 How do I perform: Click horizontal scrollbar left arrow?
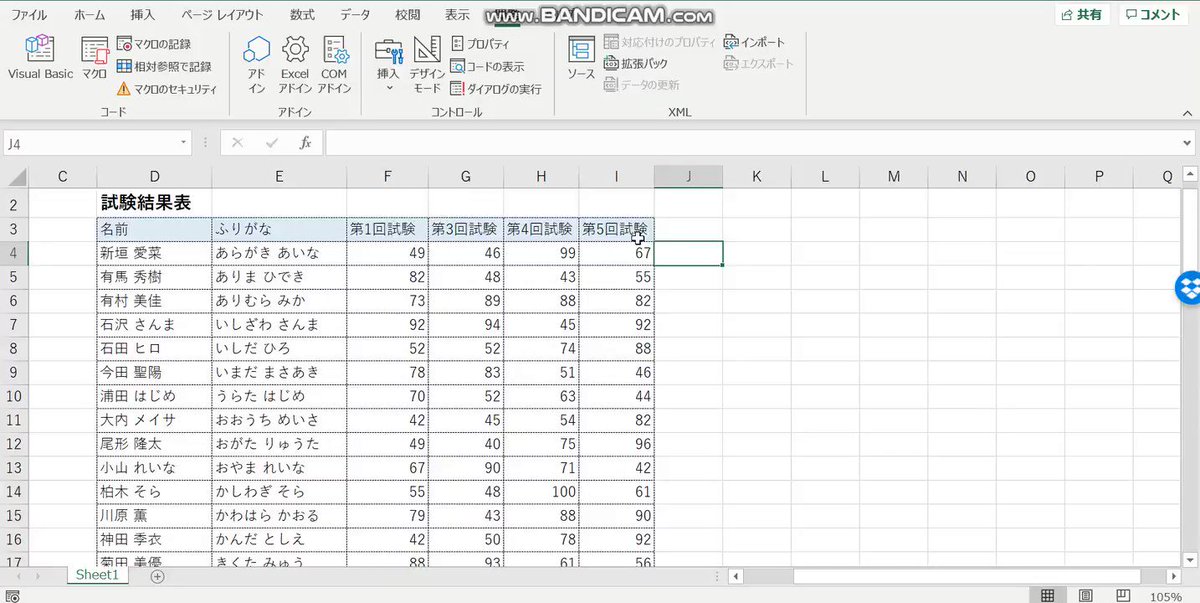(x=736, y=576)
